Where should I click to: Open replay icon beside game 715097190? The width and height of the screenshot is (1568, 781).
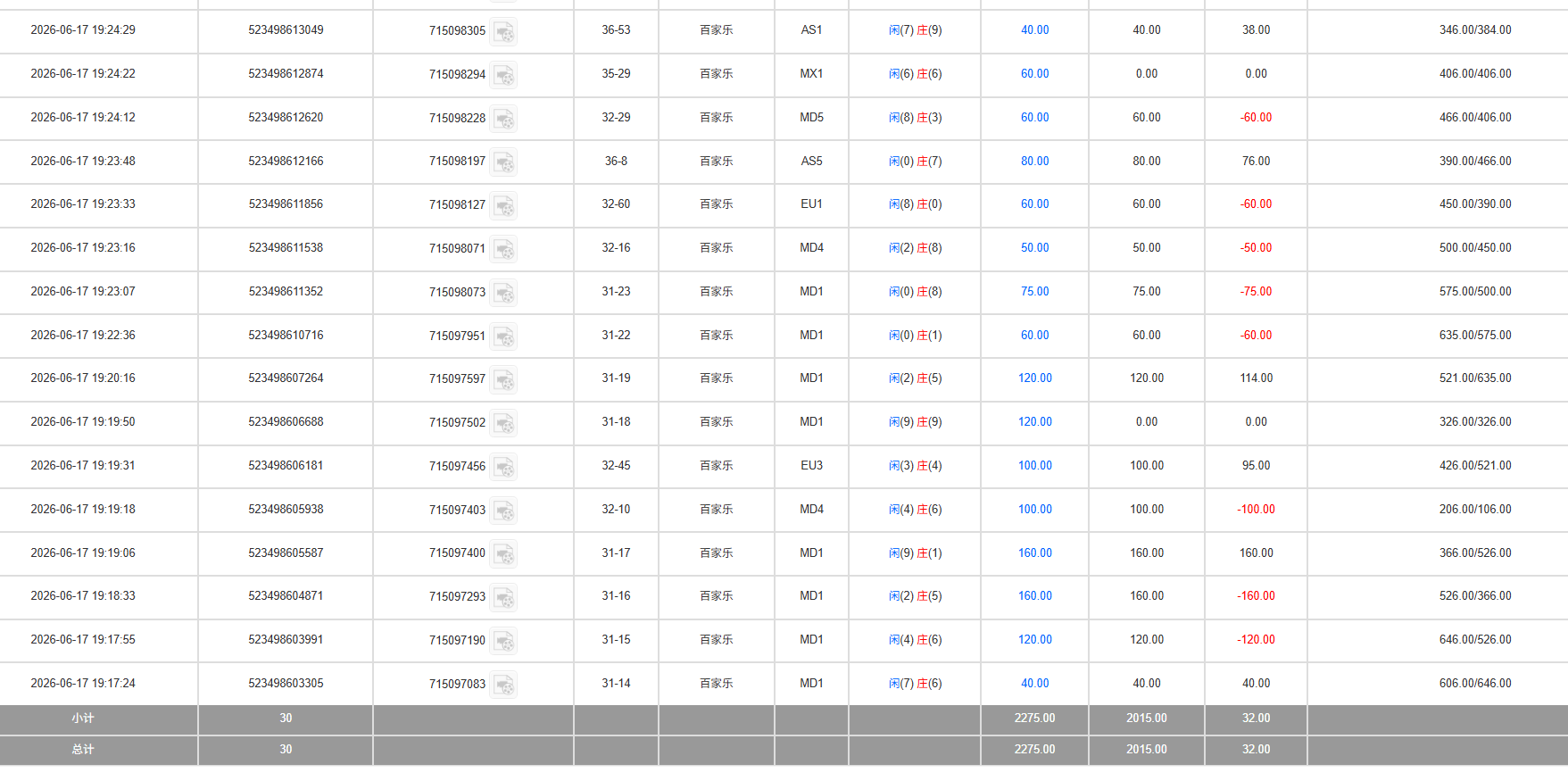[503, 642]
